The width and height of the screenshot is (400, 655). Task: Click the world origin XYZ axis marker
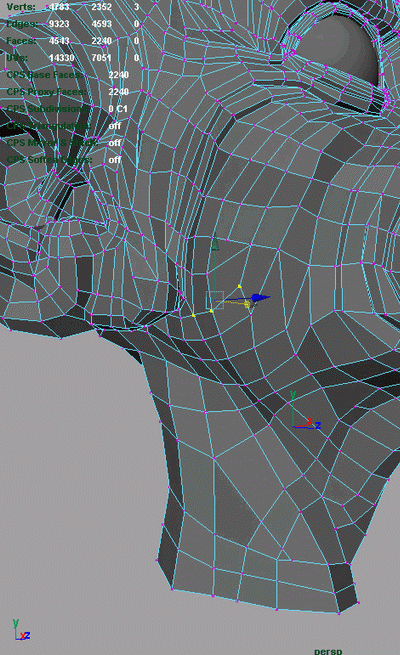[x=306, y=411]
